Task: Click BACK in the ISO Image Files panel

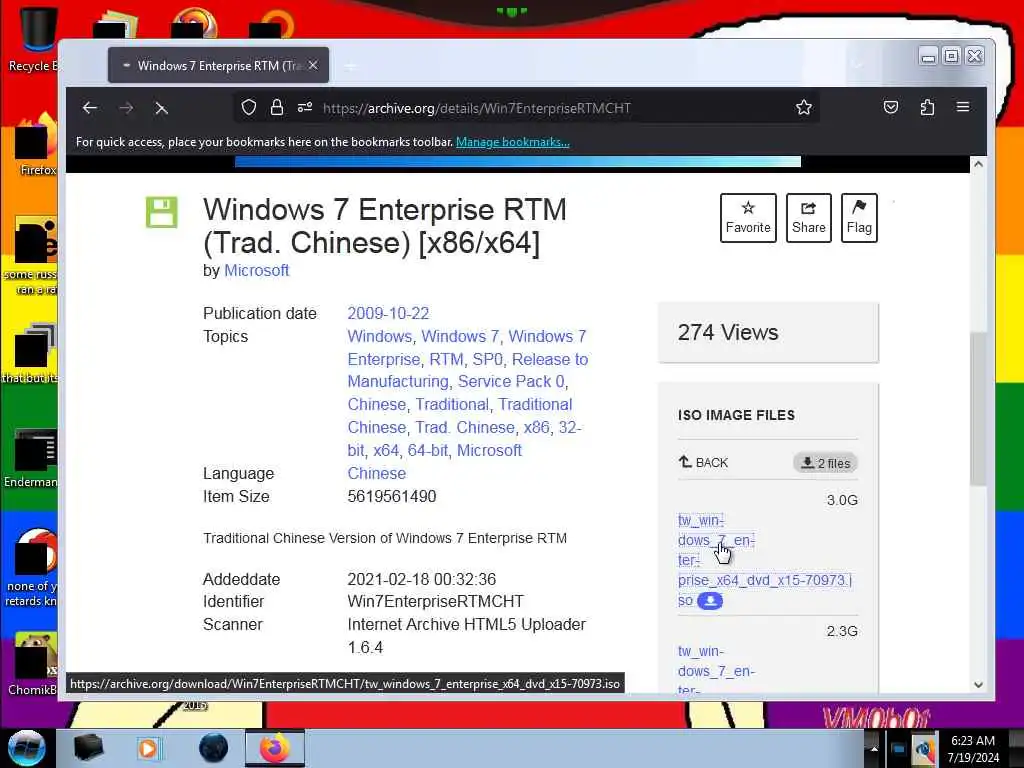Action: [x=703, y=462]
